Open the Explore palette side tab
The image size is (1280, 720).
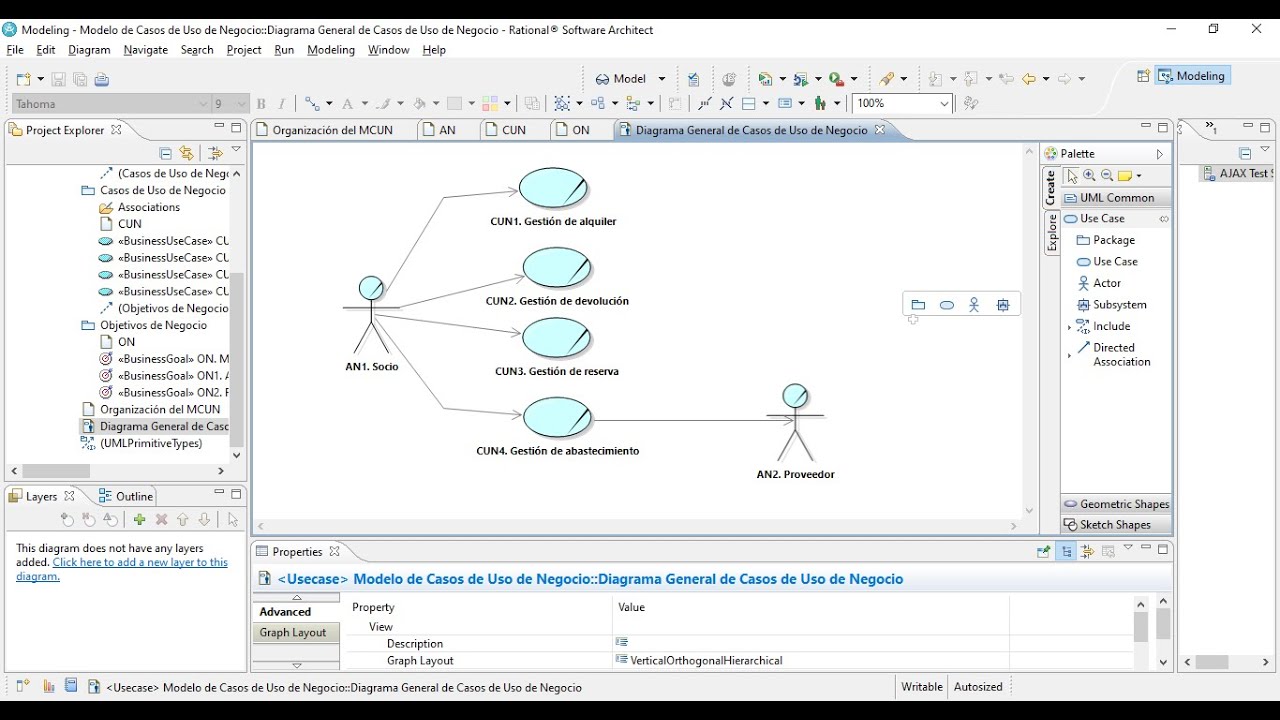pos(1052,233)
